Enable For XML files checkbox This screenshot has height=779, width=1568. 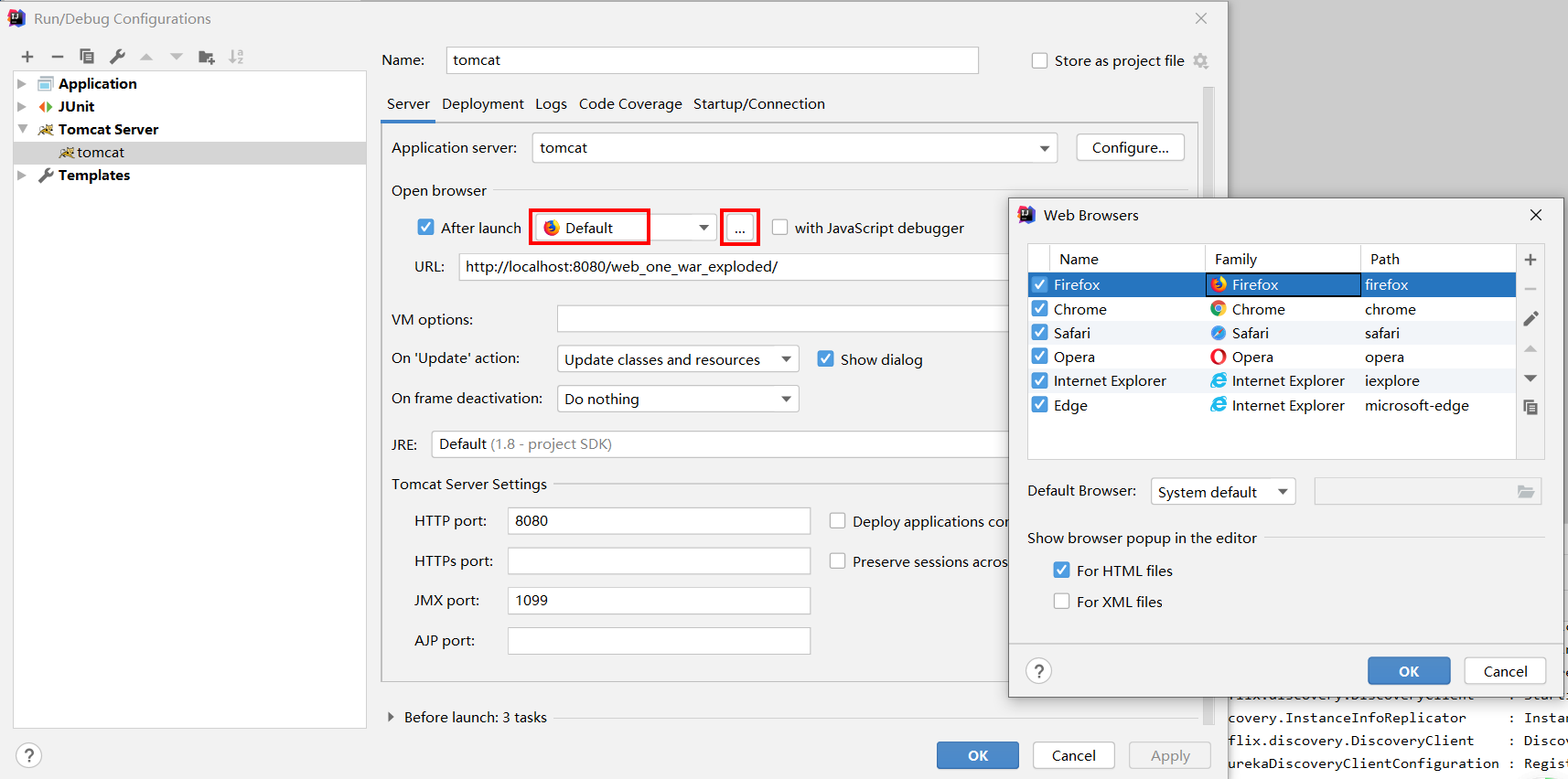pos(1061,601)
